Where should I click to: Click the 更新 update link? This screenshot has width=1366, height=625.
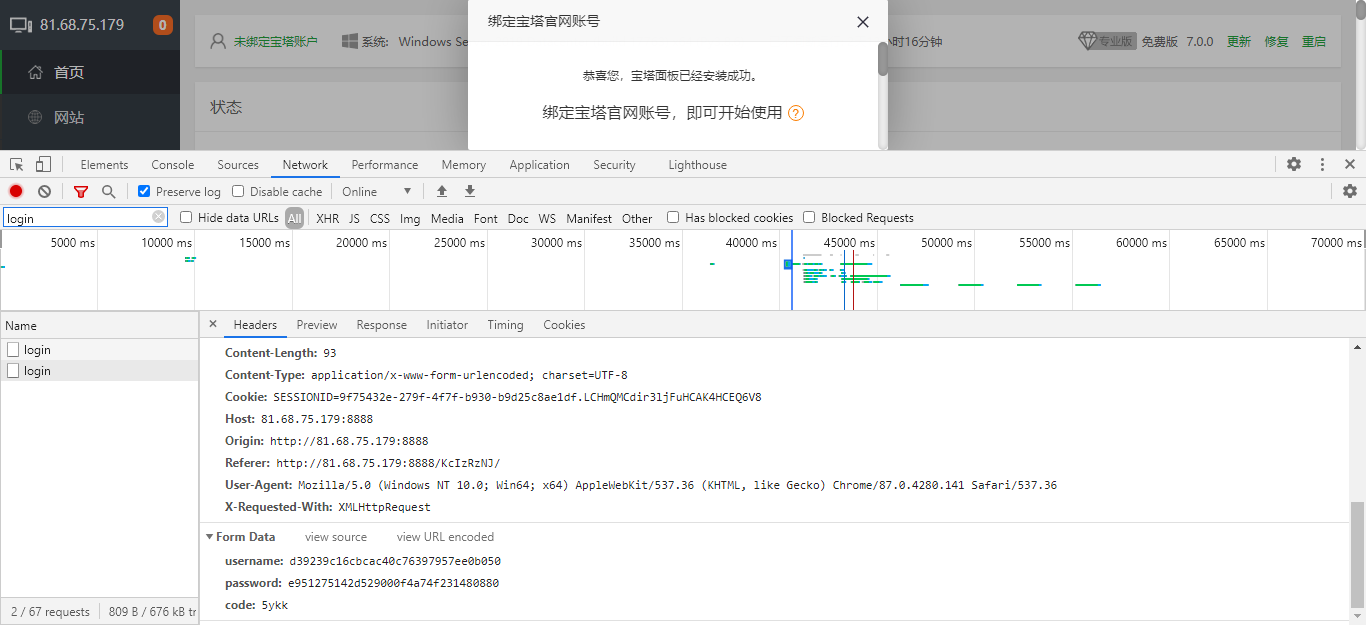1239,41
